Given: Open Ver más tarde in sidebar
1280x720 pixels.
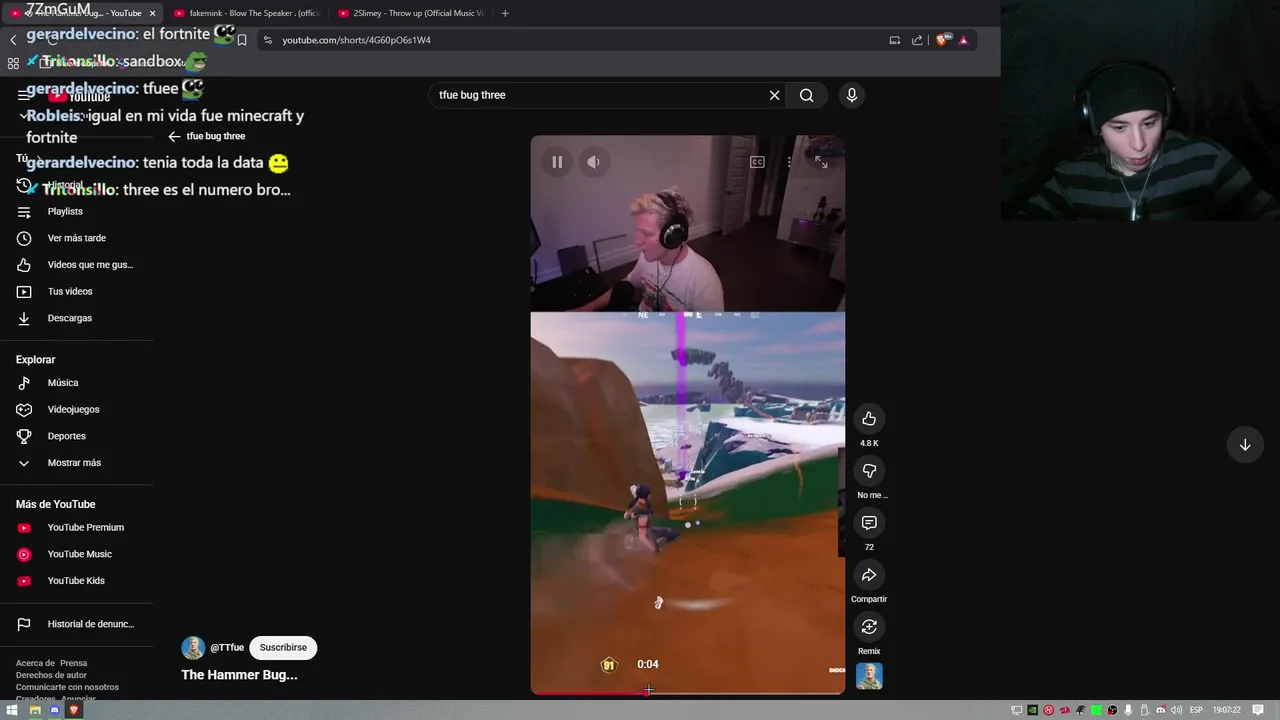Looking at the screenshot, I should [x=77, y=238].
